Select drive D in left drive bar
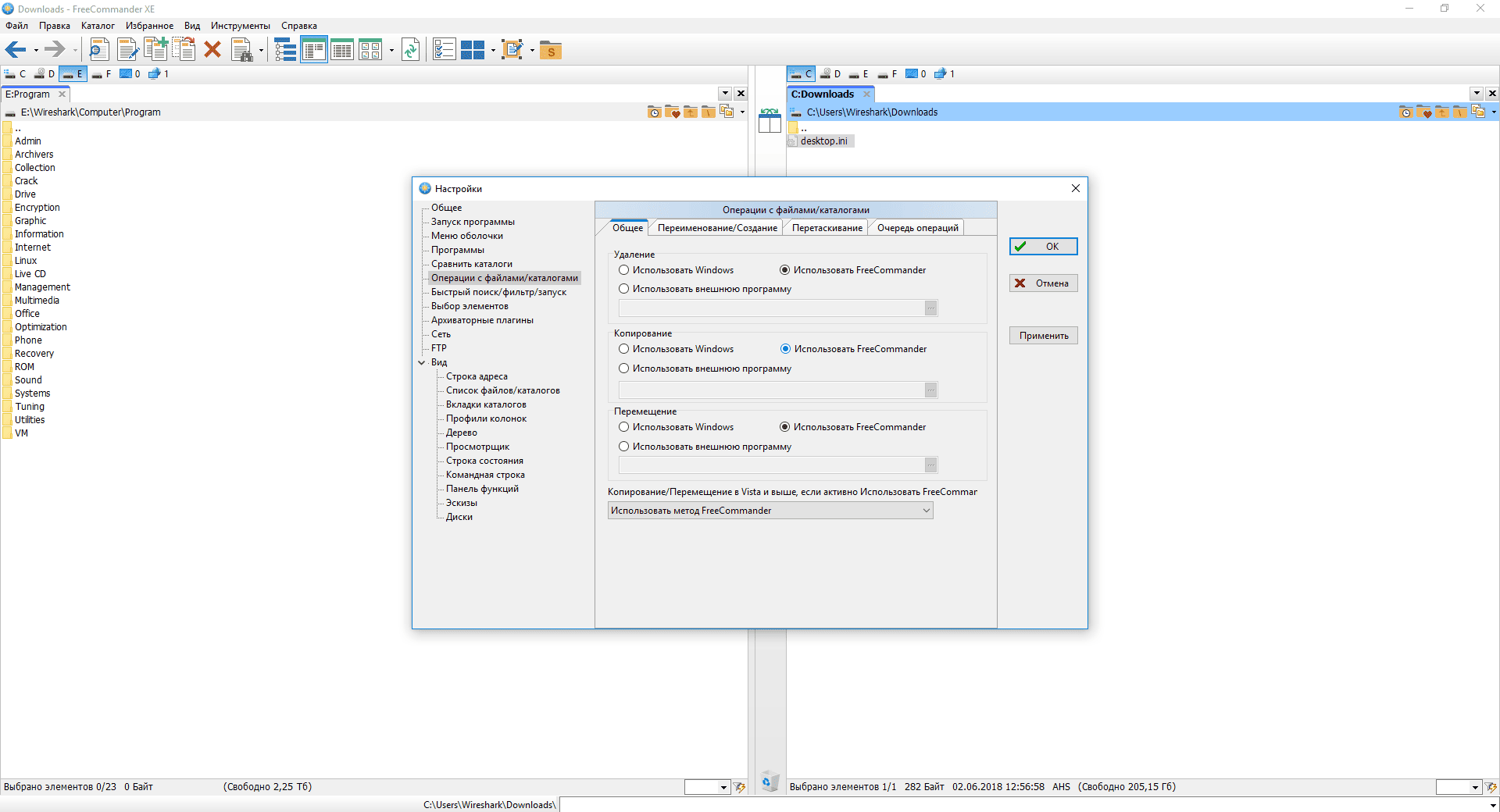This screenshot has width=1500, height=812. click(45, 74)
